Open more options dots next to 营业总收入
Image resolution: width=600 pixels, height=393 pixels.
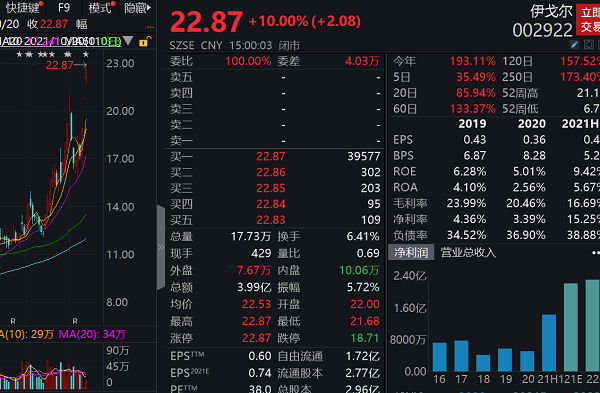tap(595, 253)
